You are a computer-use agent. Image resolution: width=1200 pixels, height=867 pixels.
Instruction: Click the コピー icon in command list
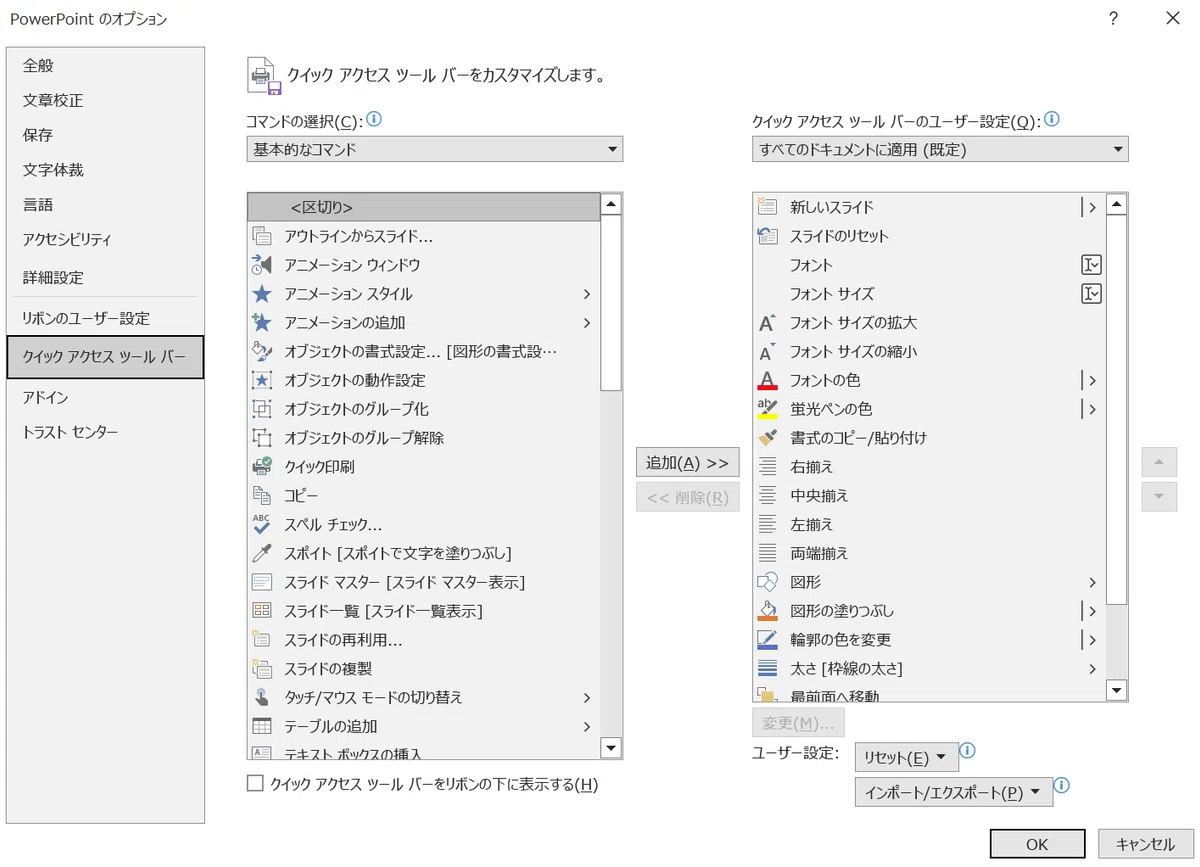pyautogui.click(x=262, y=495)
